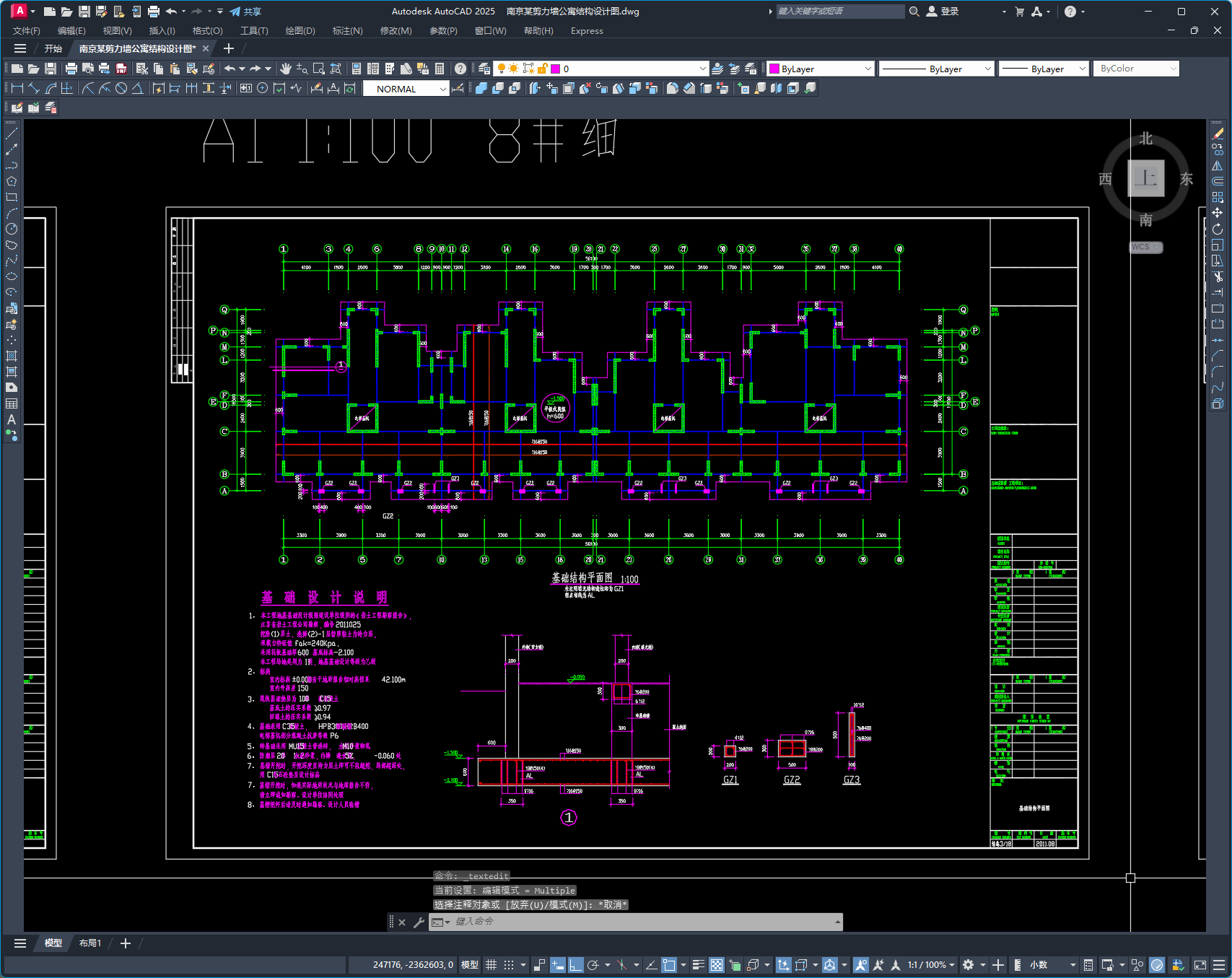Screen dimensions: 1232x978
Task: Open the 文件(F) menu
Action: (27, 31)
